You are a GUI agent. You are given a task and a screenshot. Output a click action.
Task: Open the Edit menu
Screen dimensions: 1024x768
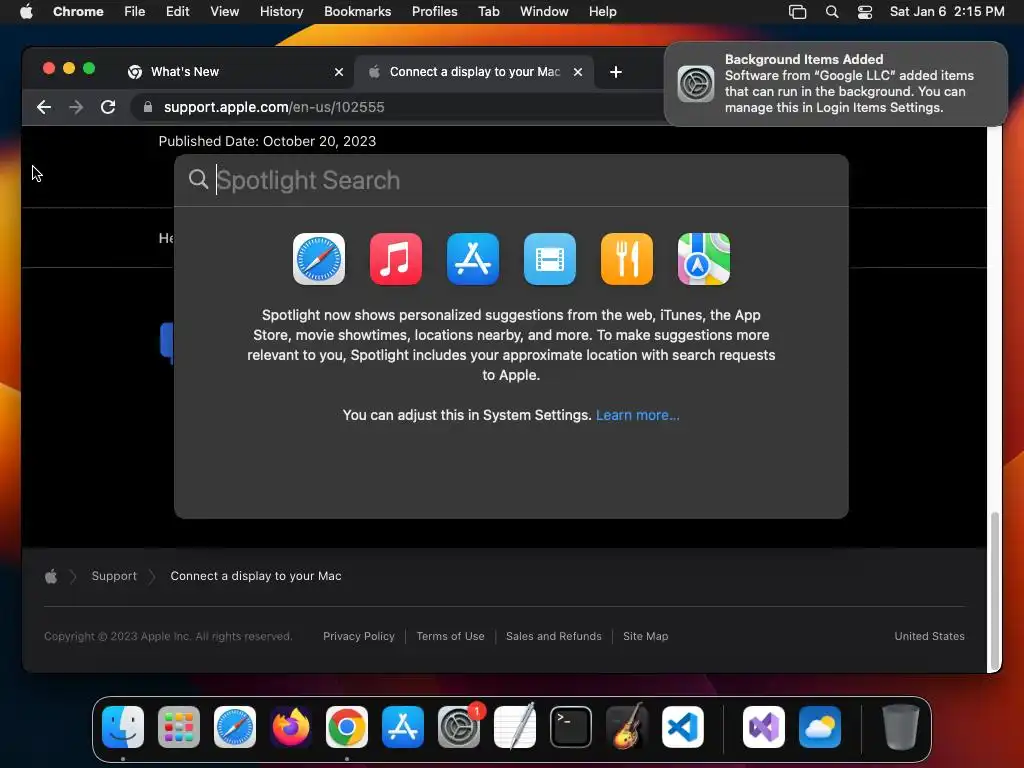[x=178, y=11]
